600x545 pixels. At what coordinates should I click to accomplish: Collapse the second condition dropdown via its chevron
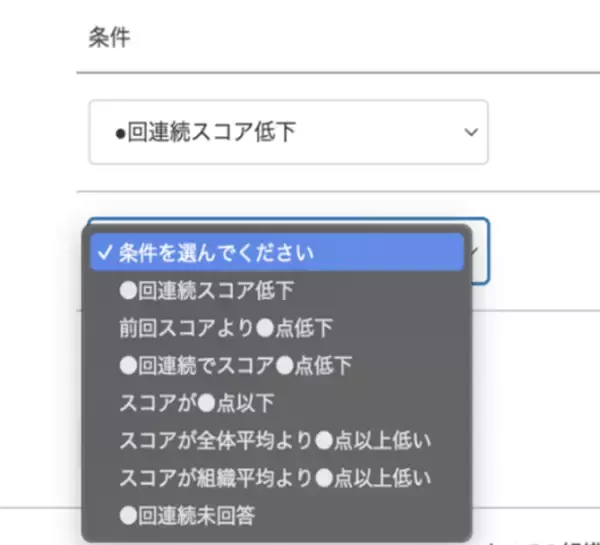[478, 250]
